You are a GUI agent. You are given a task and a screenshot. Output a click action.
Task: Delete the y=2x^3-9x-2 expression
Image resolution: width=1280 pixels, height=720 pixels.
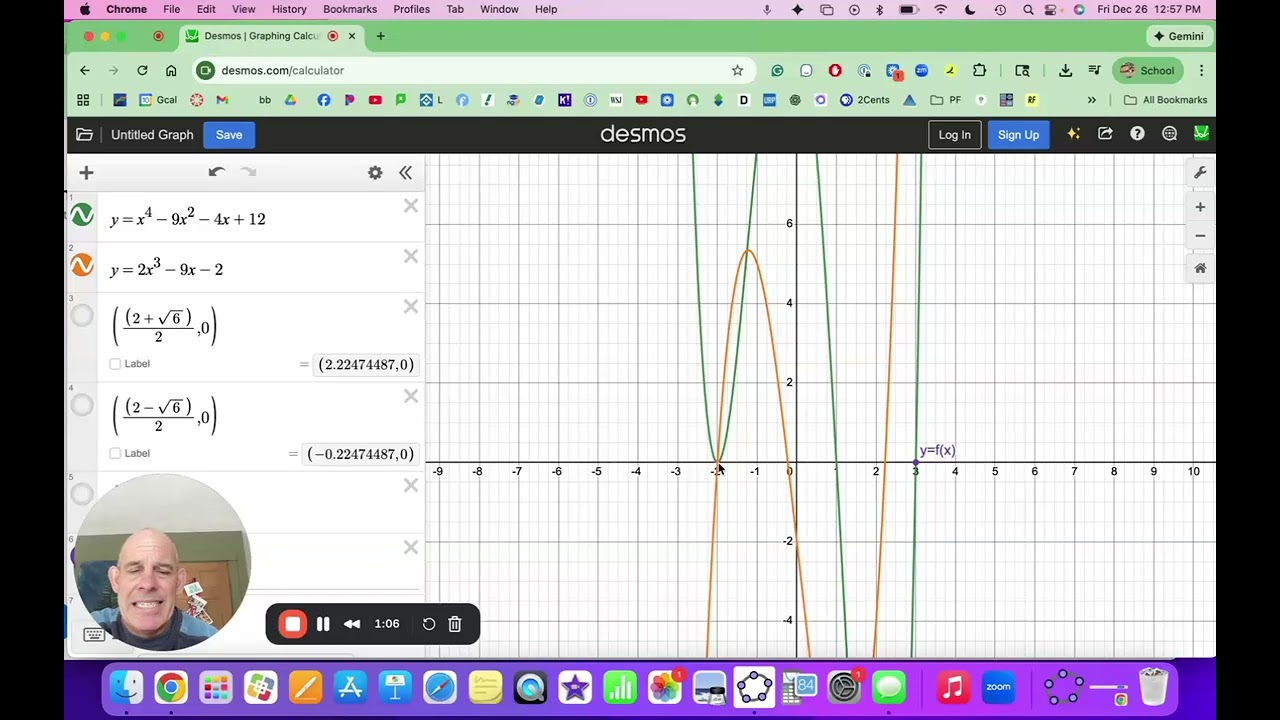tap(410, 256)
